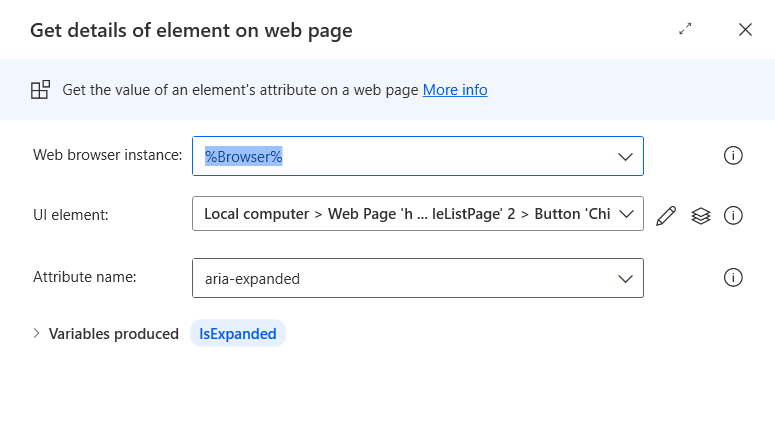
Task: Select the IsExpanded variable chip
Action: pyautogui.click(x=238, y=334)
